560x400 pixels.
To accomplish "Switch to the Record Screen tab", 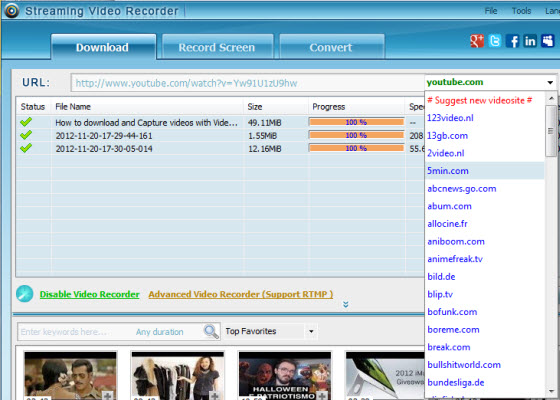I will tap(218, 47).
